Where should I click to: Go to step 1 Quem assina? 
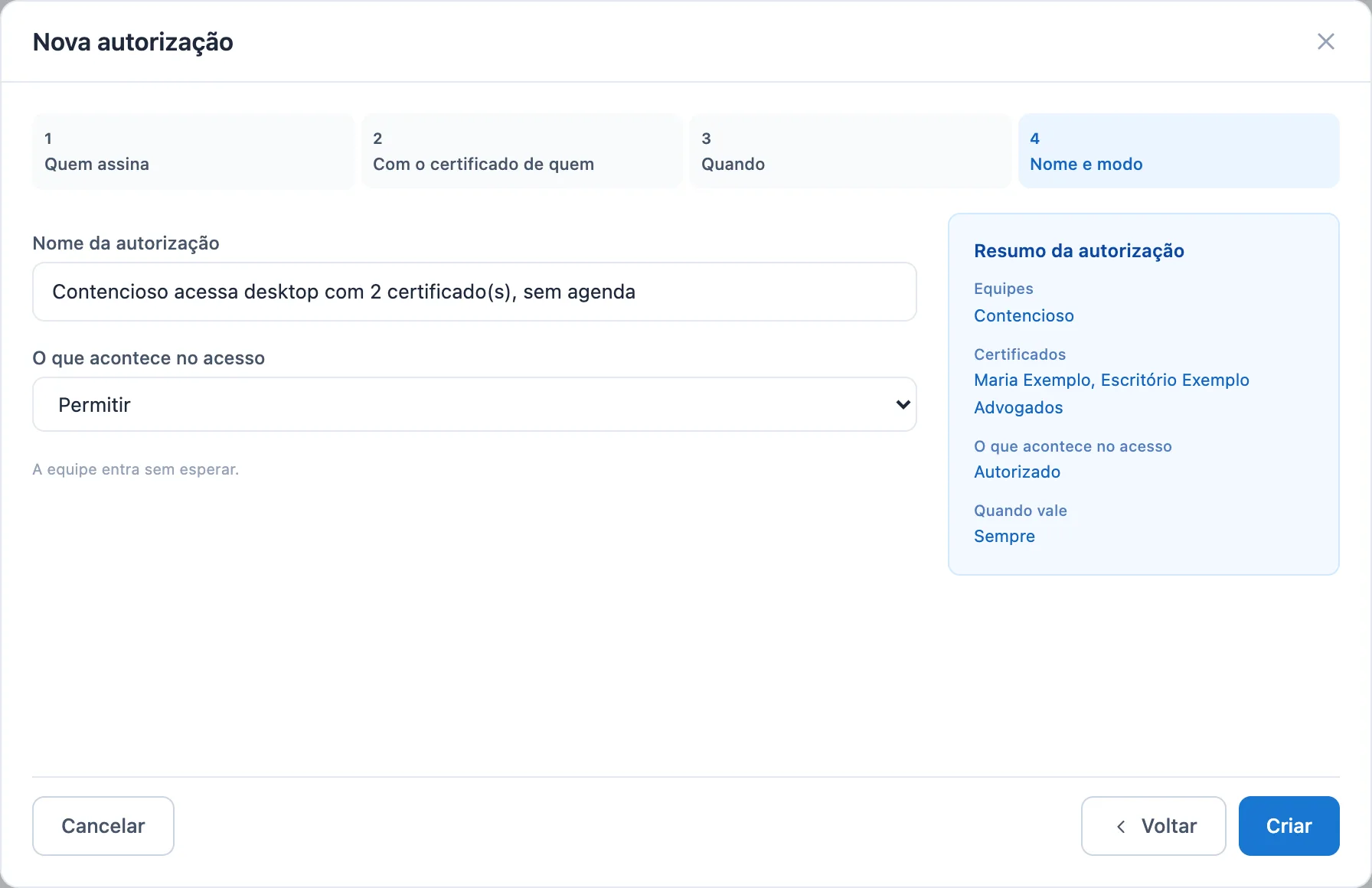coord(193,151)
